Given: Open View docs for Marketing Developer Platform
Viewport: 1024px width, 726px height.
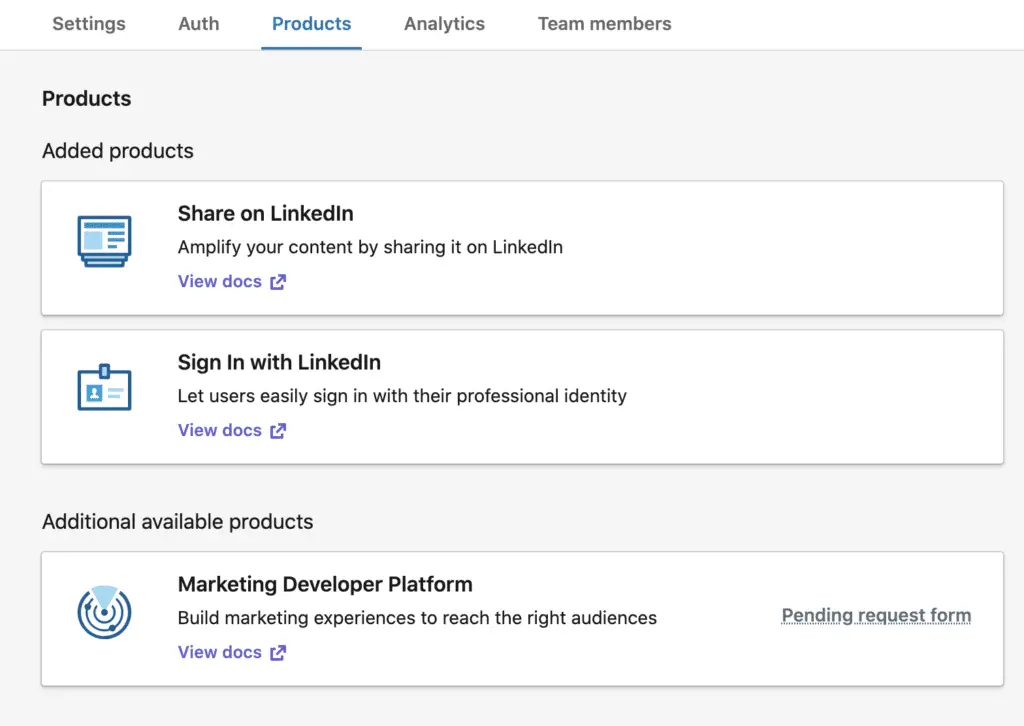Looking at the screenshot, I should [x=219, y=652].
